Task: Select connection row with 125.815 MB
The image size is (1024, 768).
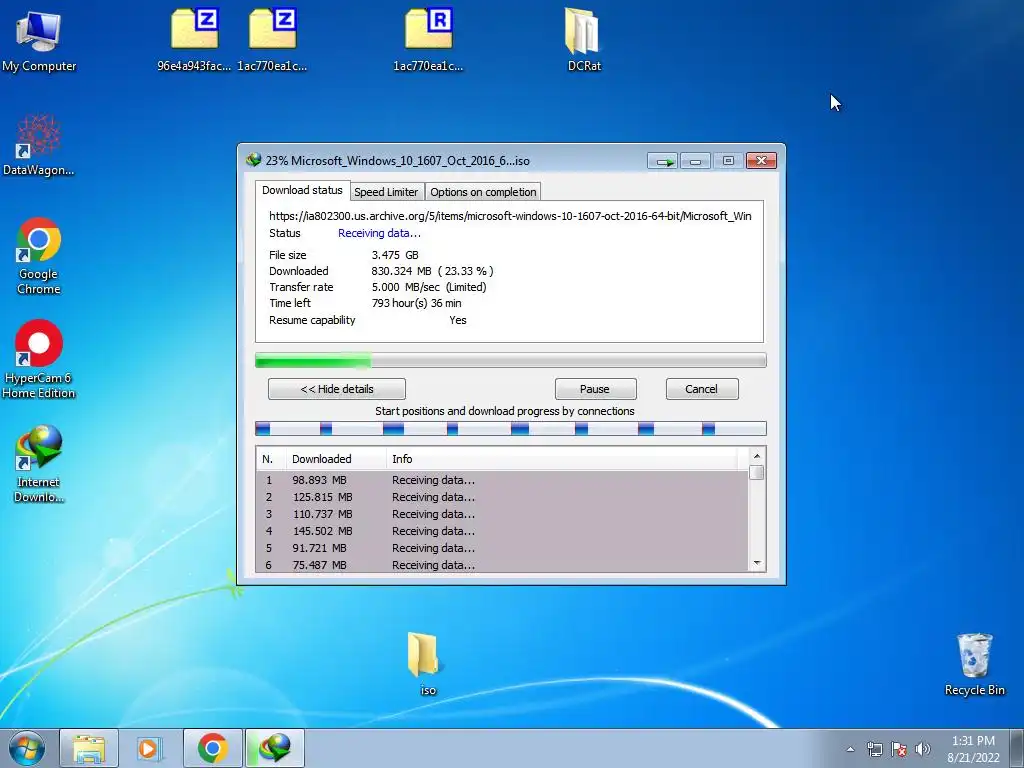Action: click(502, 497)
